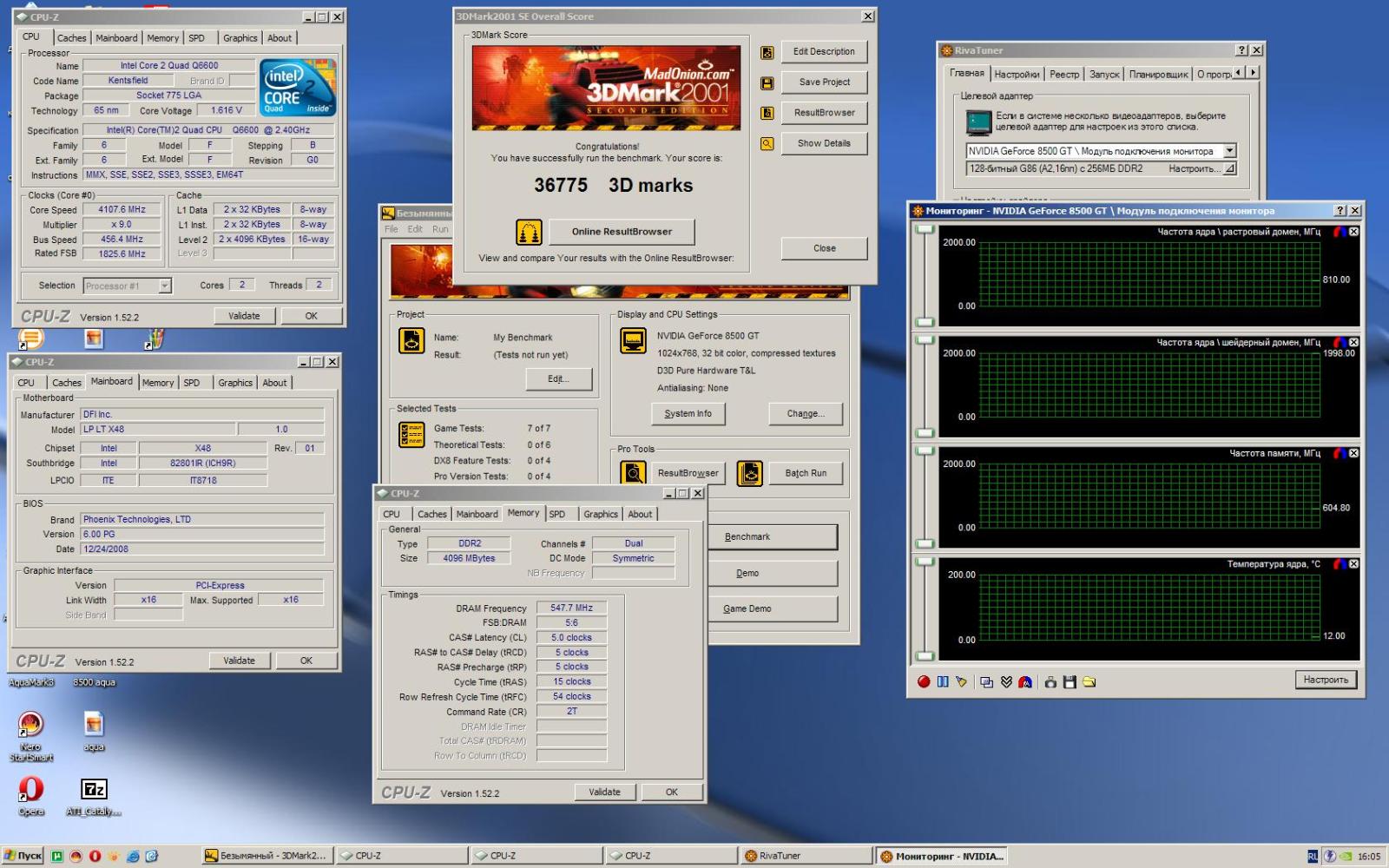The image size is (1389, 868).
Task: Open the SPD tab in the CPU-Z Memory window
Action: click(x=557, y=514)
